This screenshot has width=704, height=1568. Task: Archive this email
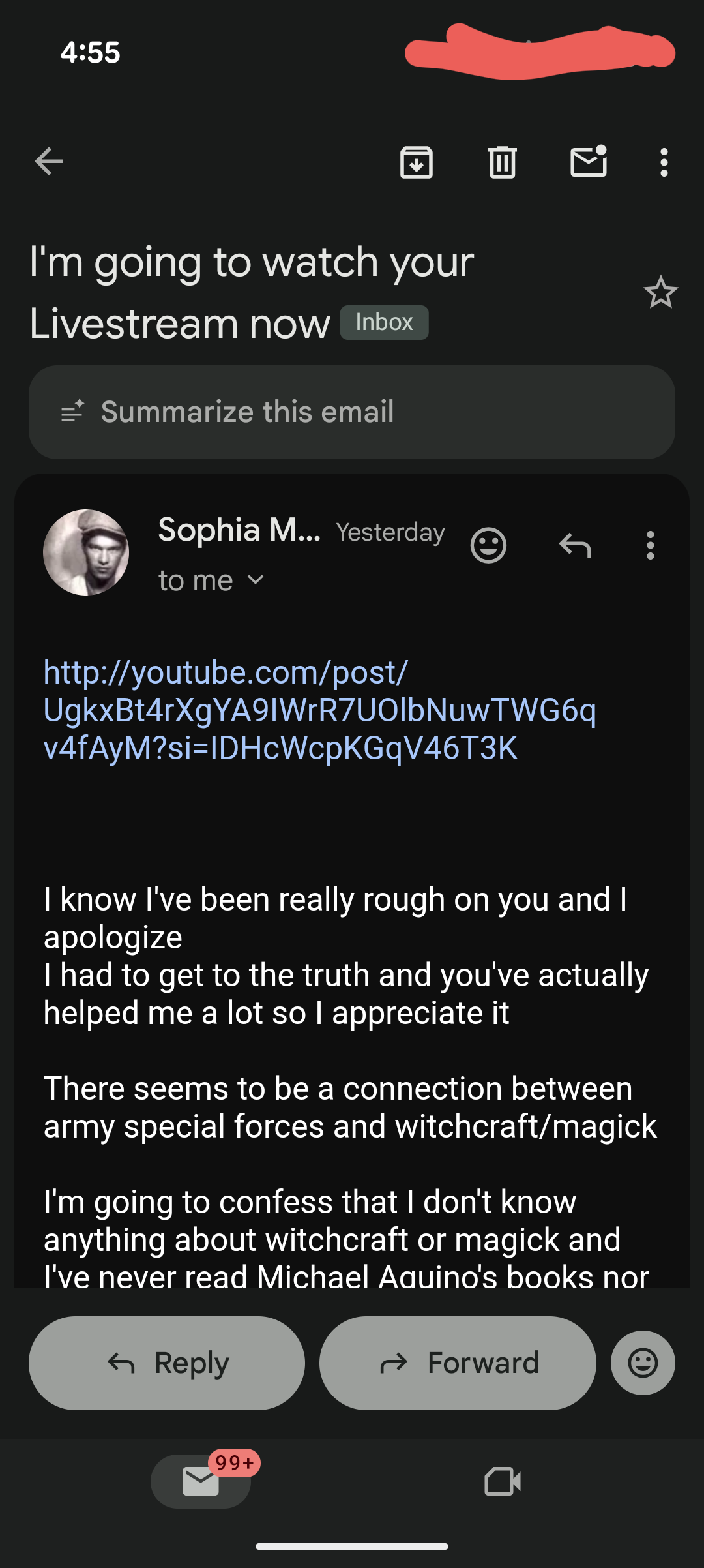pos(417,162)
